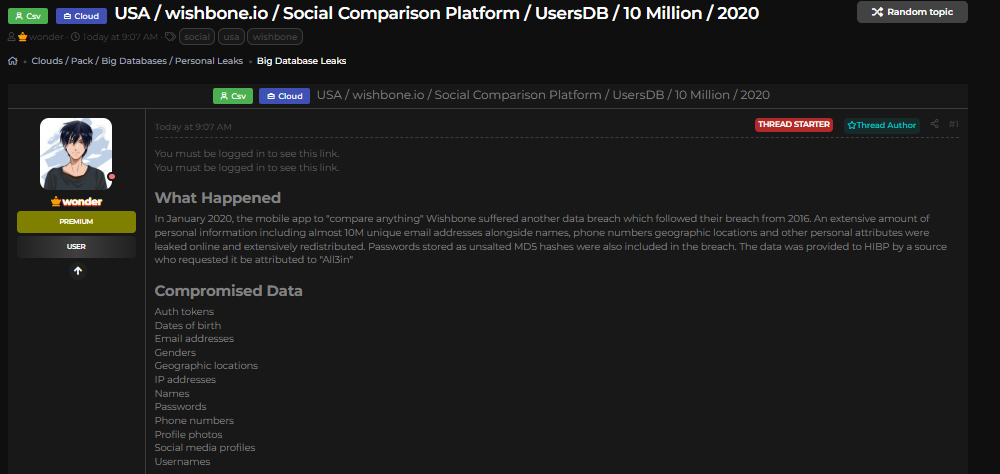
Task: Open the 'usa' tag
Action: coord(232,37)
